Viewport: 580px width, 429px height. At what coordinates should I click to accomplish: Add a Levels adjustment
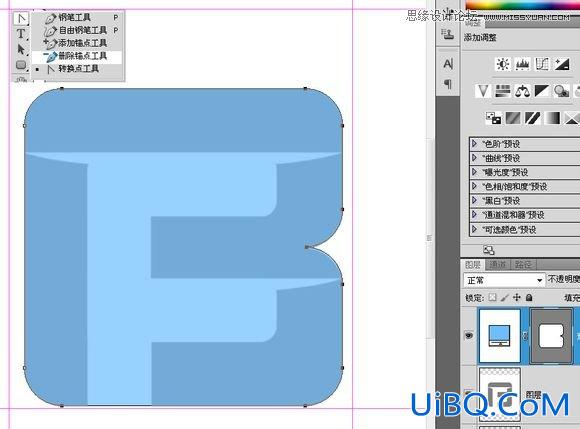(x=522, y=64)
